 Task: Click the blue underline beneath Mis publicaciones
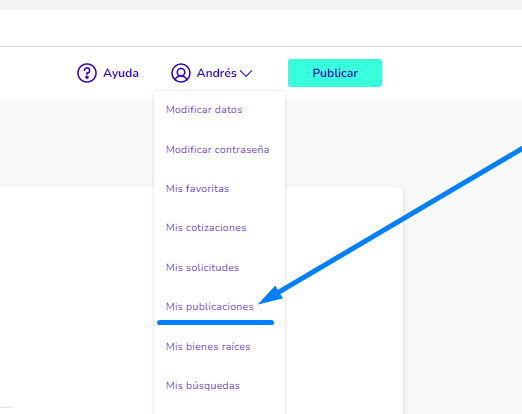pyautogui.click(x=215, y=322)
